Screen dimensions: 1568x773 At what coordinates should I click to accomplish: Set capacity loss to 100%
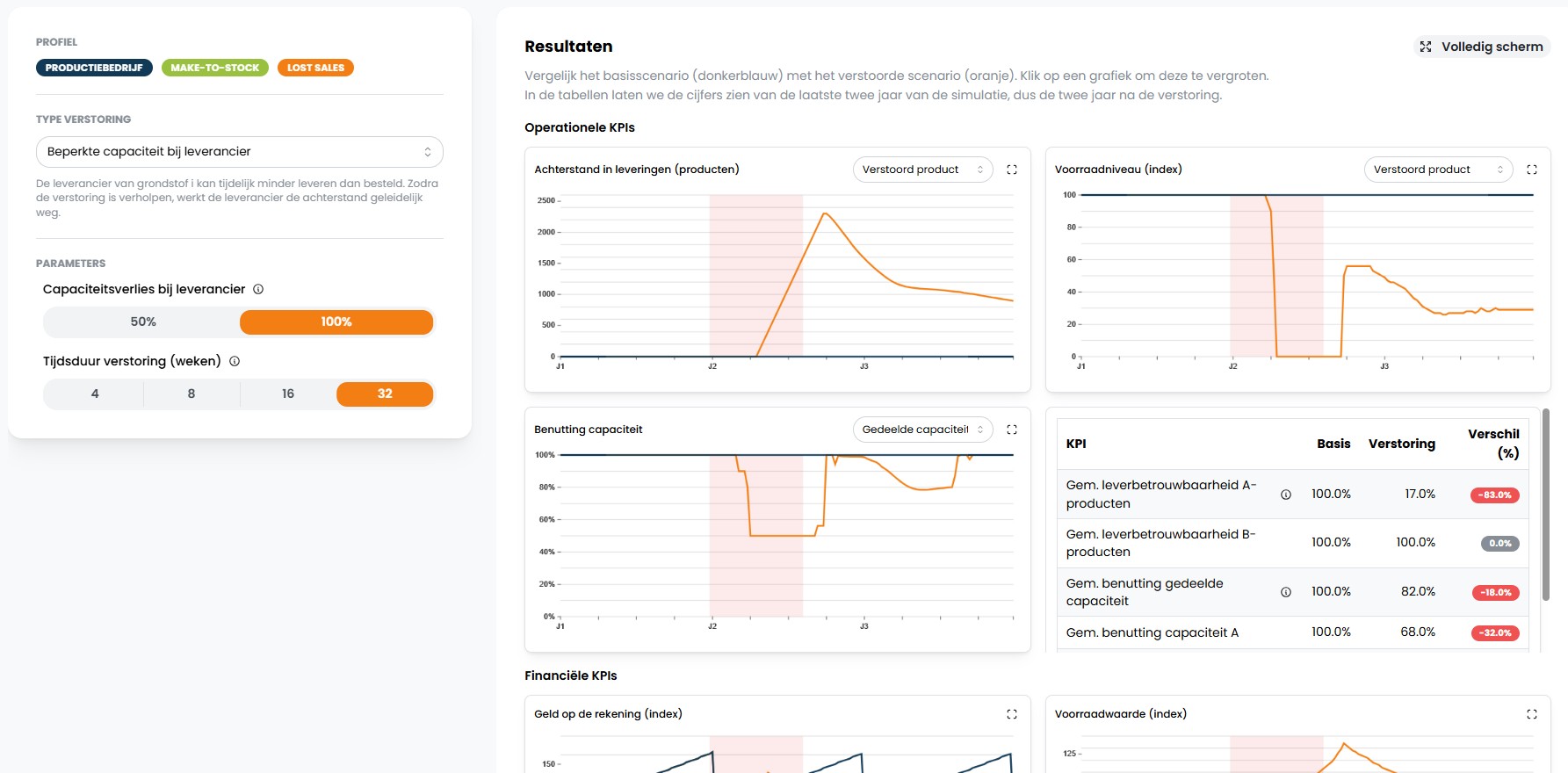336,321
